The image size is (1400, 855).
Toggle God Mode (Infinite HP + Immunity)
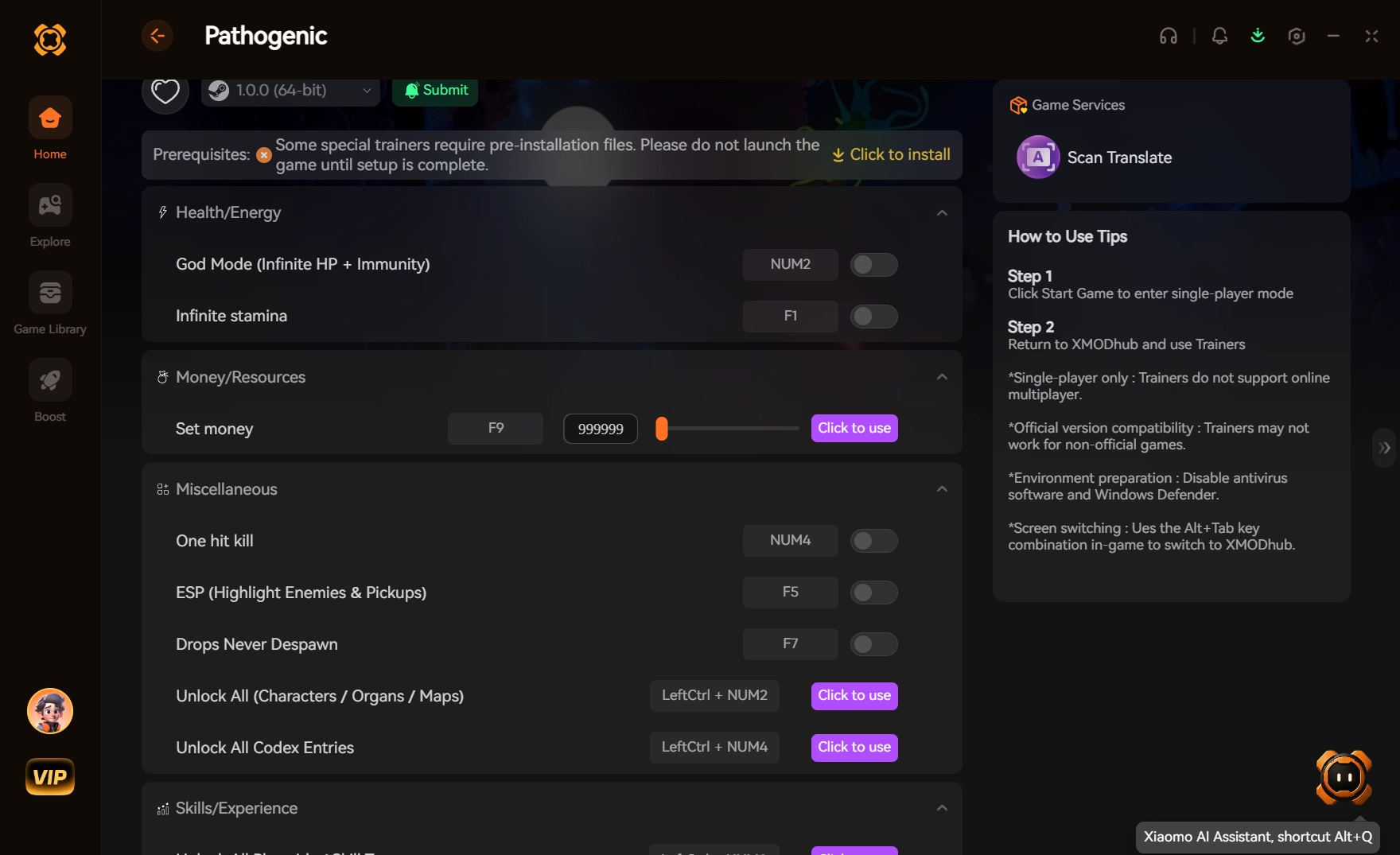[873, 265]
